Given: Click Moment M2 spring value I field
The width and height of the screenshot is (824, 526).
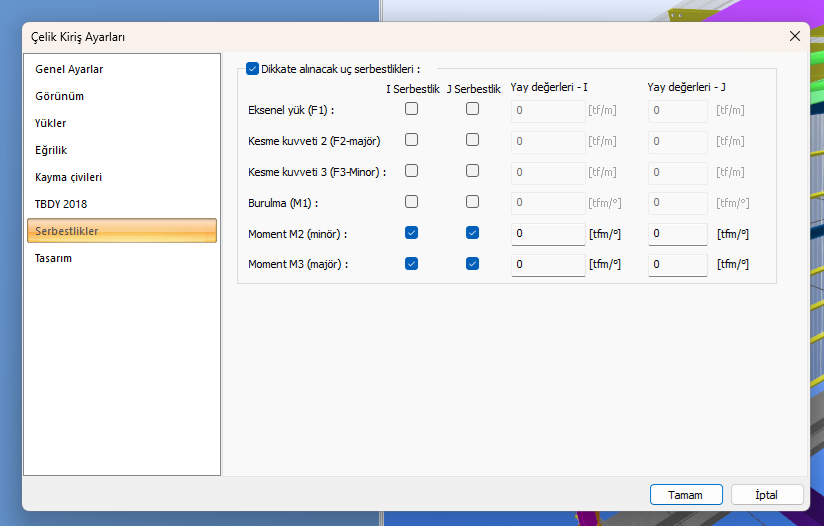Looking at the screenshot, I should 547,234.
